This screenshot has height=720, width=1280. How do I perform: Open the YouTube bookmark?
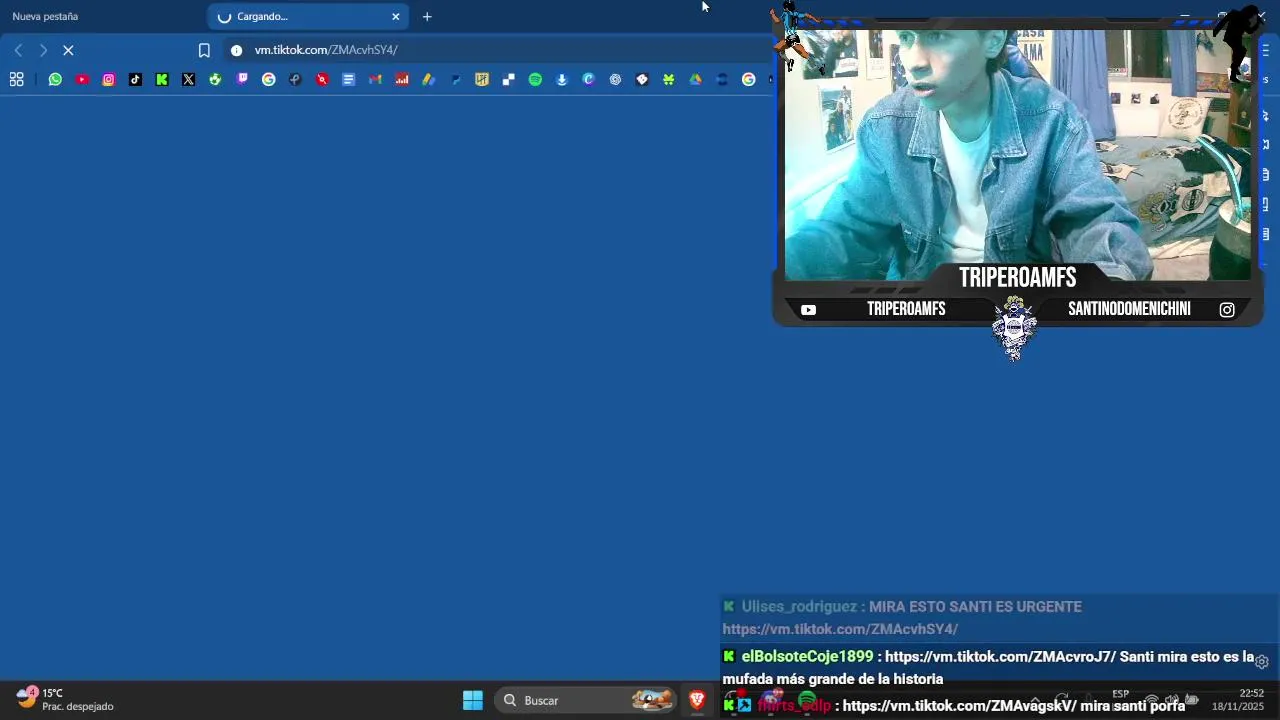click(x=82, y=80)
